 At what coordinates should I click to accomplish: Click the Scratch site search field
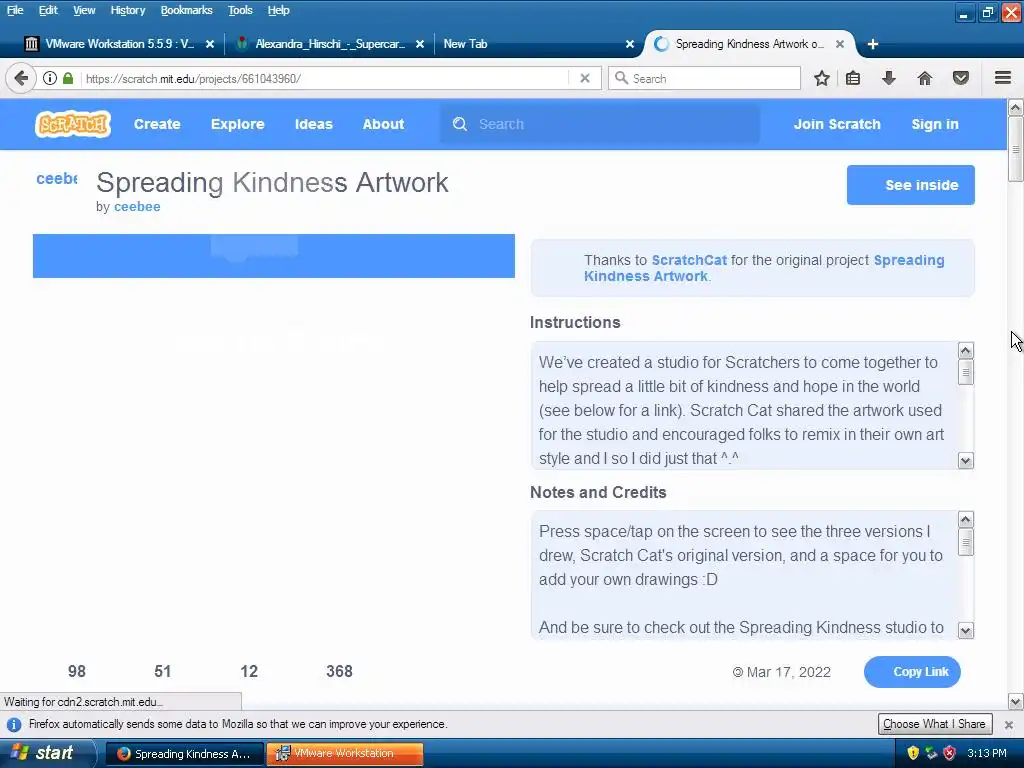click(600, 124)
